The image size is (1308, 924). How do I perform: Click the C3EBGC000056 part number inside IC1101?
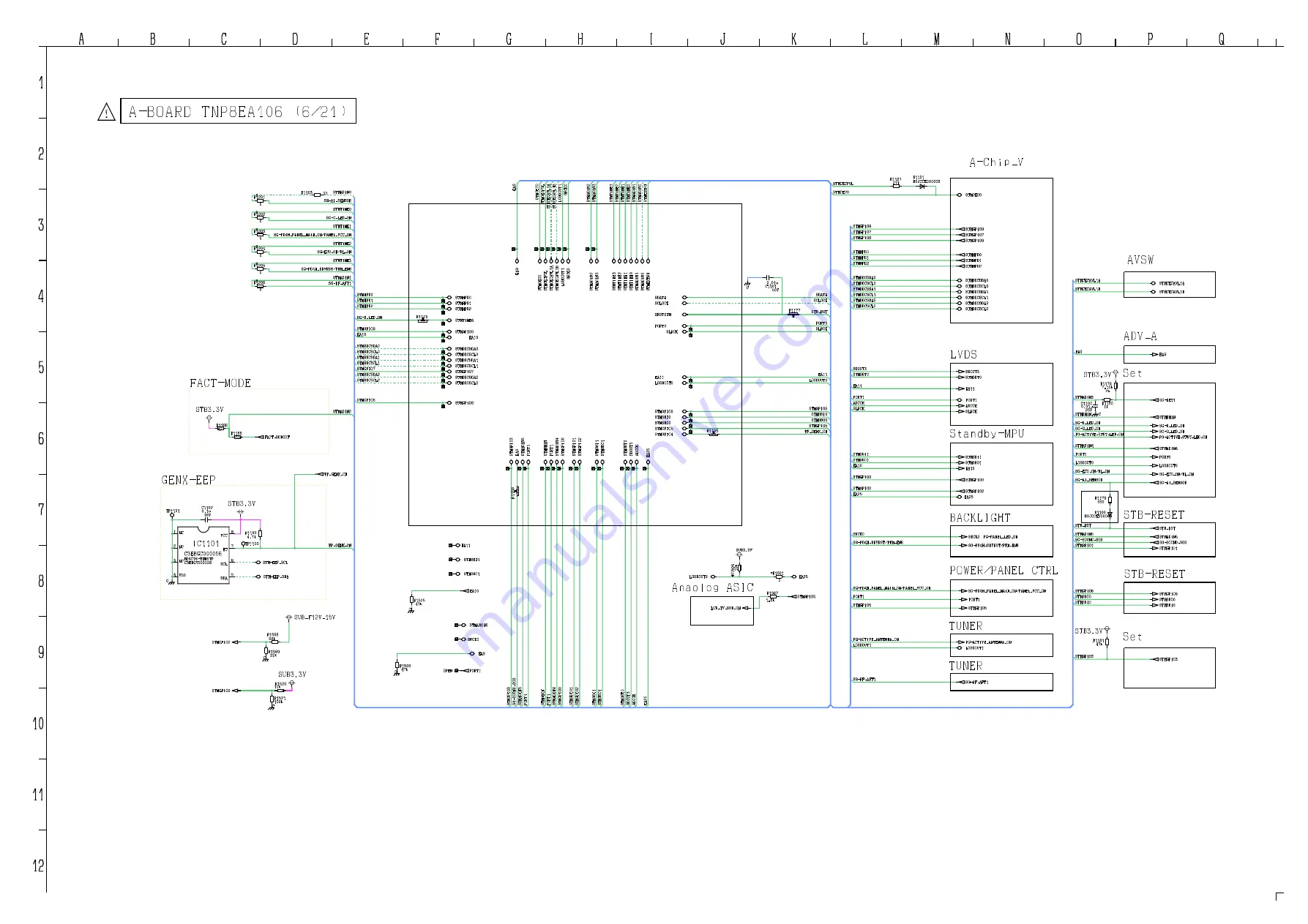[x=203, y=554]
